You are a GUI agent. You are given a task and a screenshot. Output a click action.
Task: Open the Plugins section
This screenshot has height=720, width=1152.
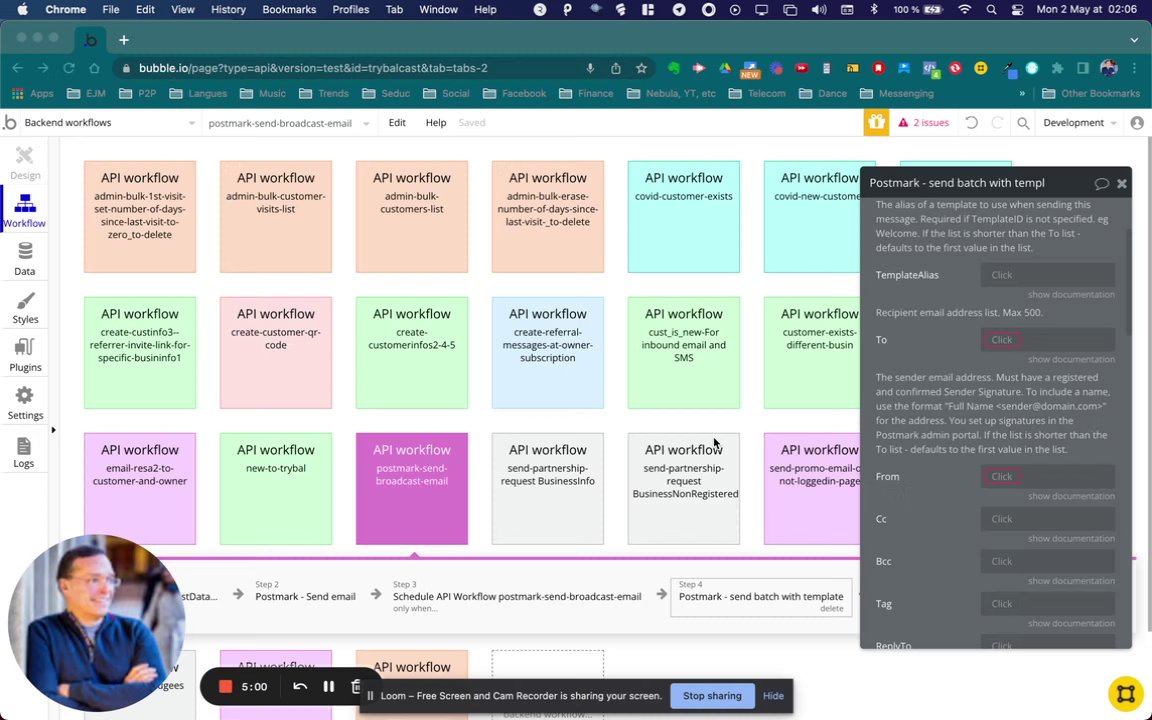pos(25,356)
